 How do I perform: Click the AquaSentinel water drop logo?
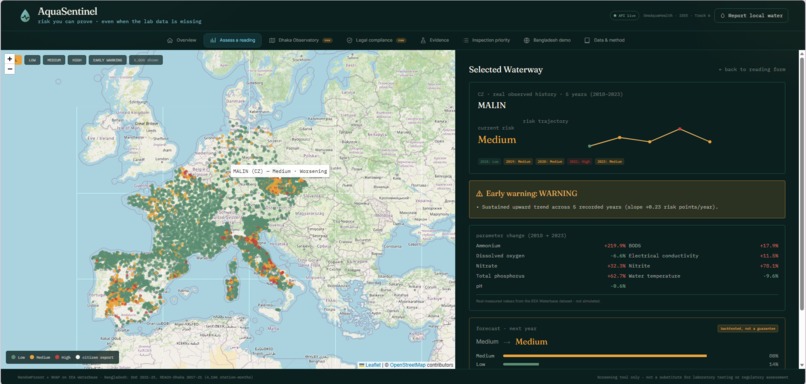click(x=25, y=16)
